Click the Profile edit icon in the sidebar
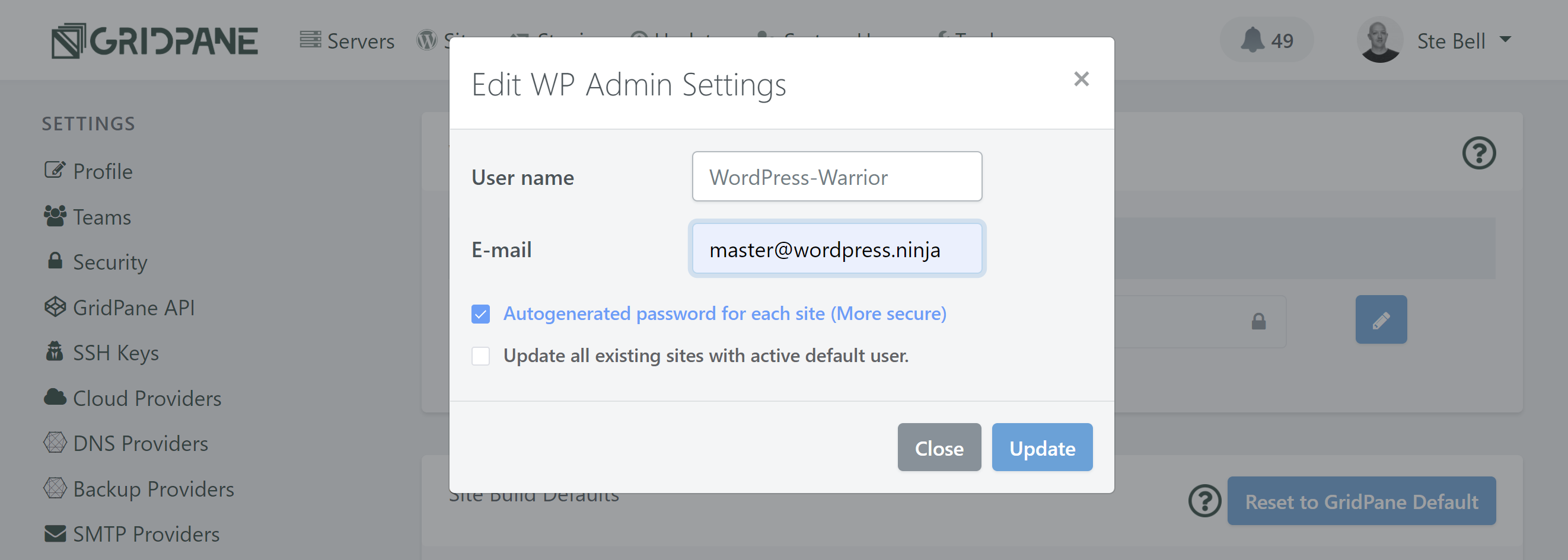This screenshot has height=560, width=1568. (x=54, y=169)
